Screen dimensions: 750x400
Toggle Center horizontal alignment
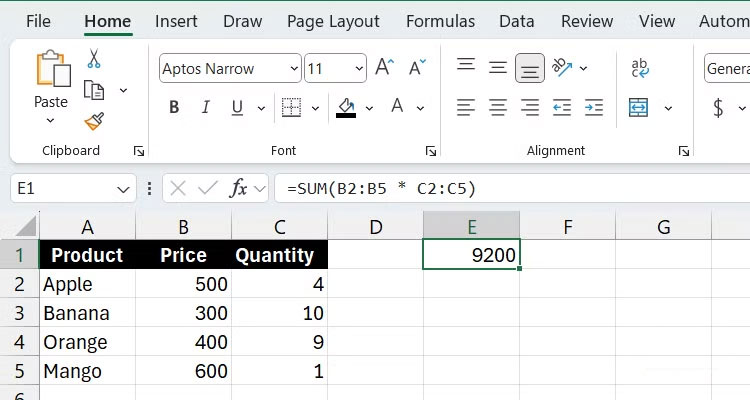pyautogui.click(x=497, y=107)
